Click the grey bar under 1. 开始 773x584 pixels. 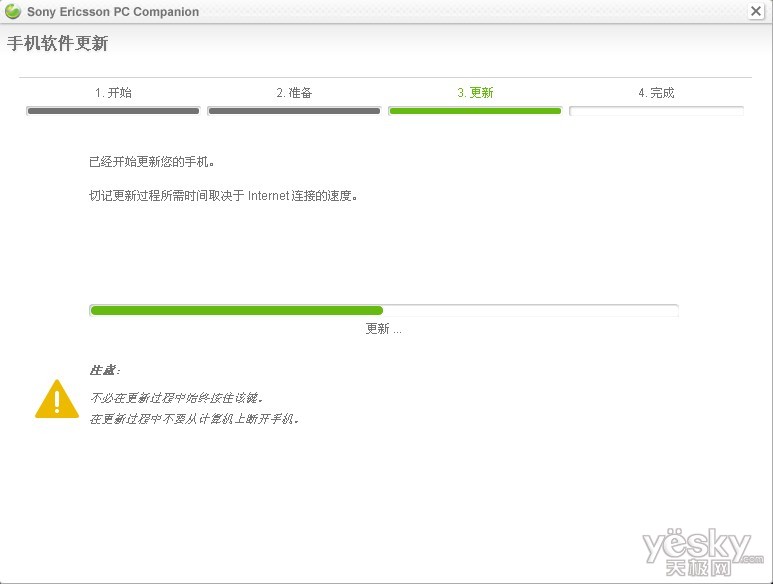[113, 111]
